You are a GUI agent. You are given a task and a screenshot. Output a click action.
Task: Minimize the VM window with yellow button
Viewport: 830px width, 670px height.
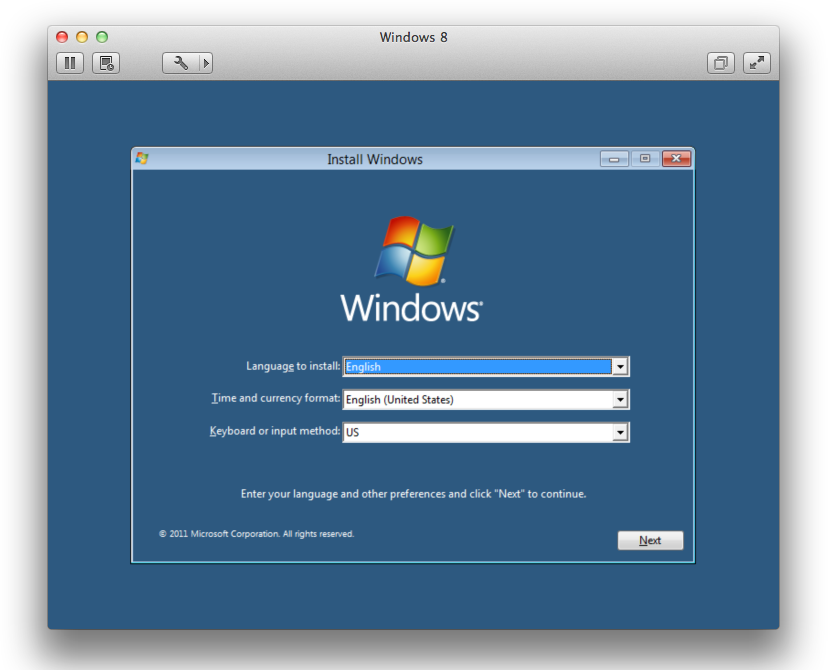pos(82,37)
